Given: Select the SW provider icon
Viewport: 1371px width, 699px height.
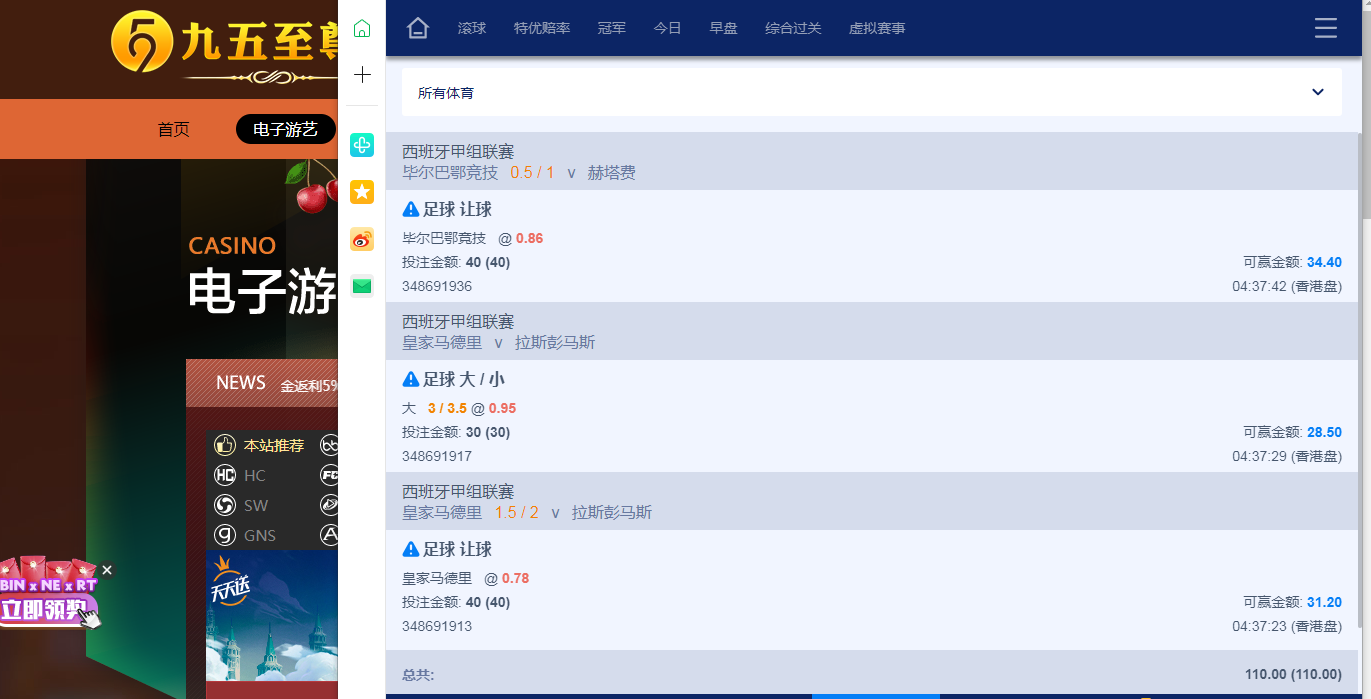Looking at the screenshot, I should 225,505.
